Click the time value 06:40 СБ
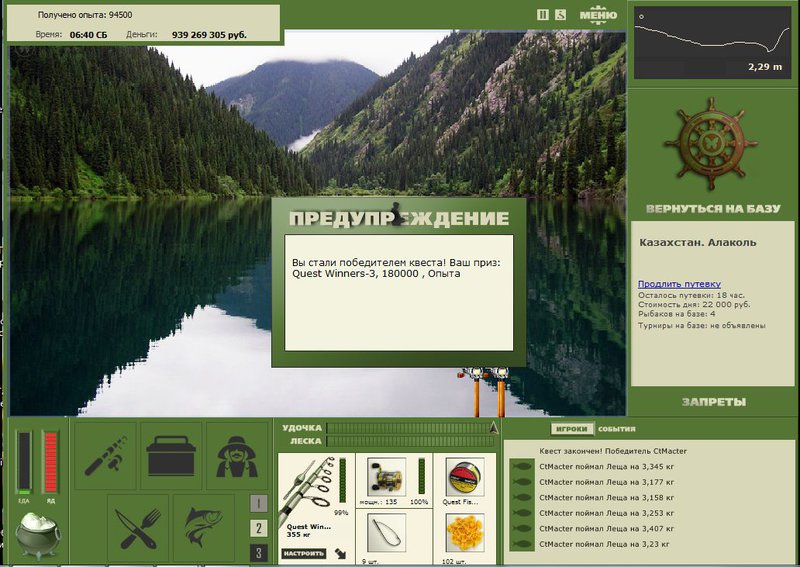 point(88,35)
